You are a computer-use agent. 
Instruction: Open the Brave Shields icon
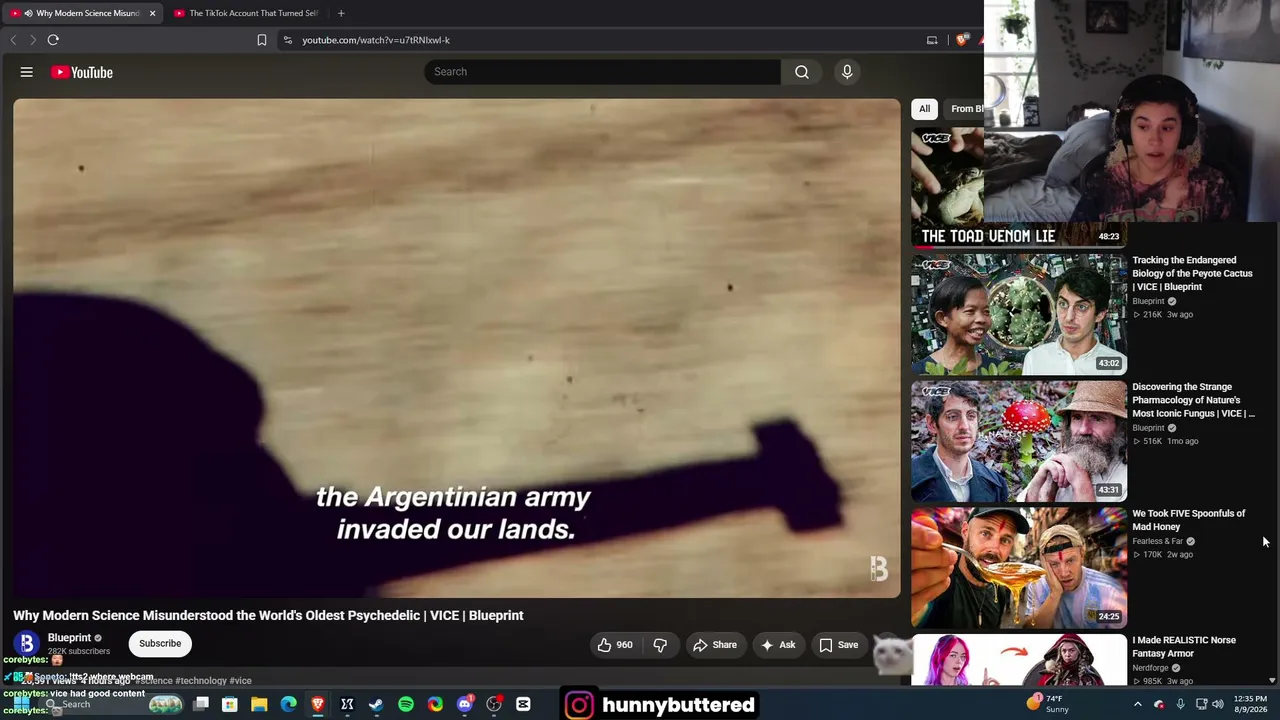[962, 40]
